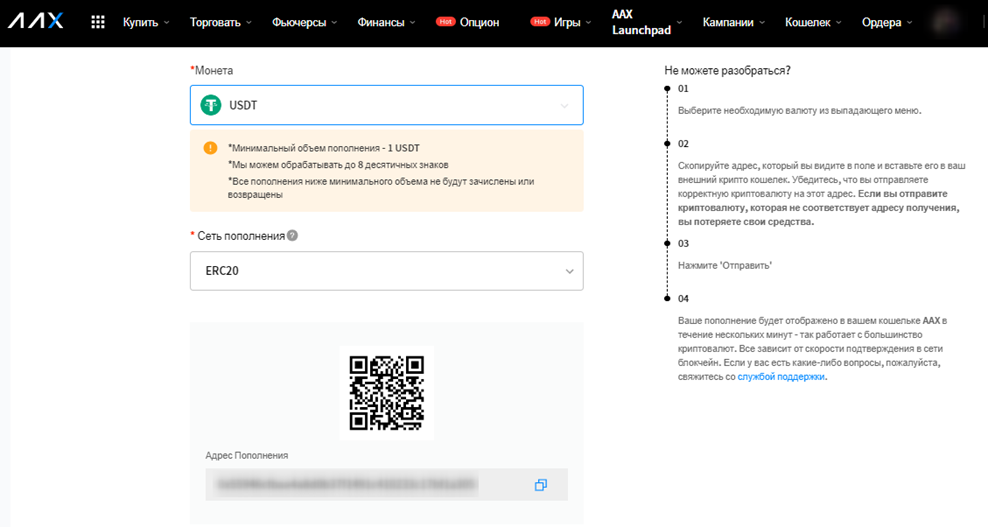Click the 8 десятичных знаков notice line

pyautogui.click(x=338, y=165)
